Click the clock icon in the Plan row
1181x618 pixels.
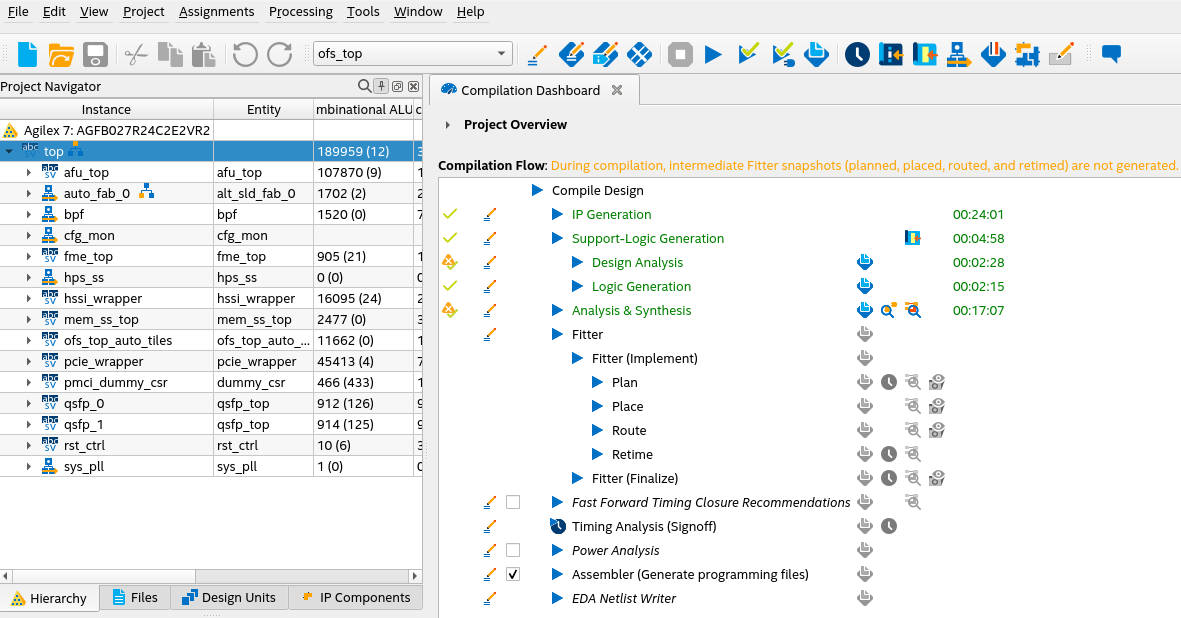[x=888, y=383]
